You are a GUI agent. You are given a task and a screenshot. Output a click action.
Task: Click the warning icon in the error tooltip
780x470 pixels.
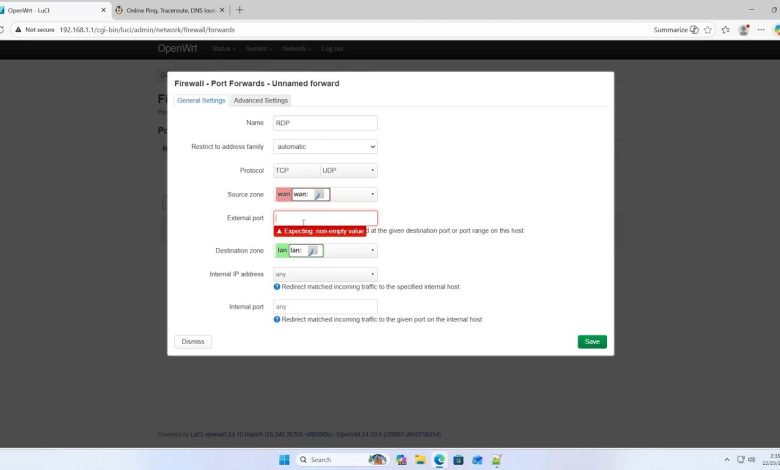pyautogui.click(x=279, y=231)
